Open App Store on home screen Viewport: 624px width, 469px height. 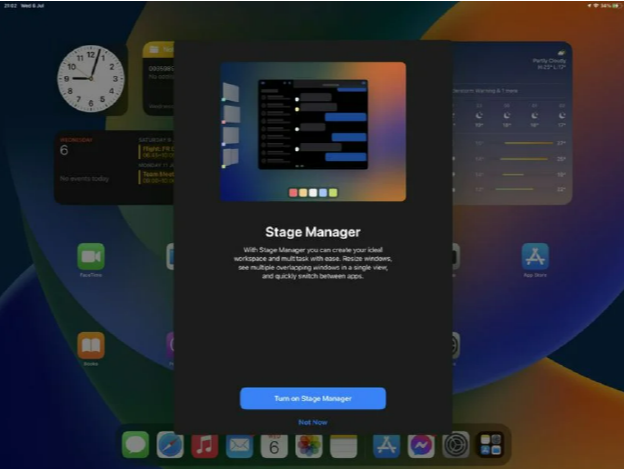[535, 257]
